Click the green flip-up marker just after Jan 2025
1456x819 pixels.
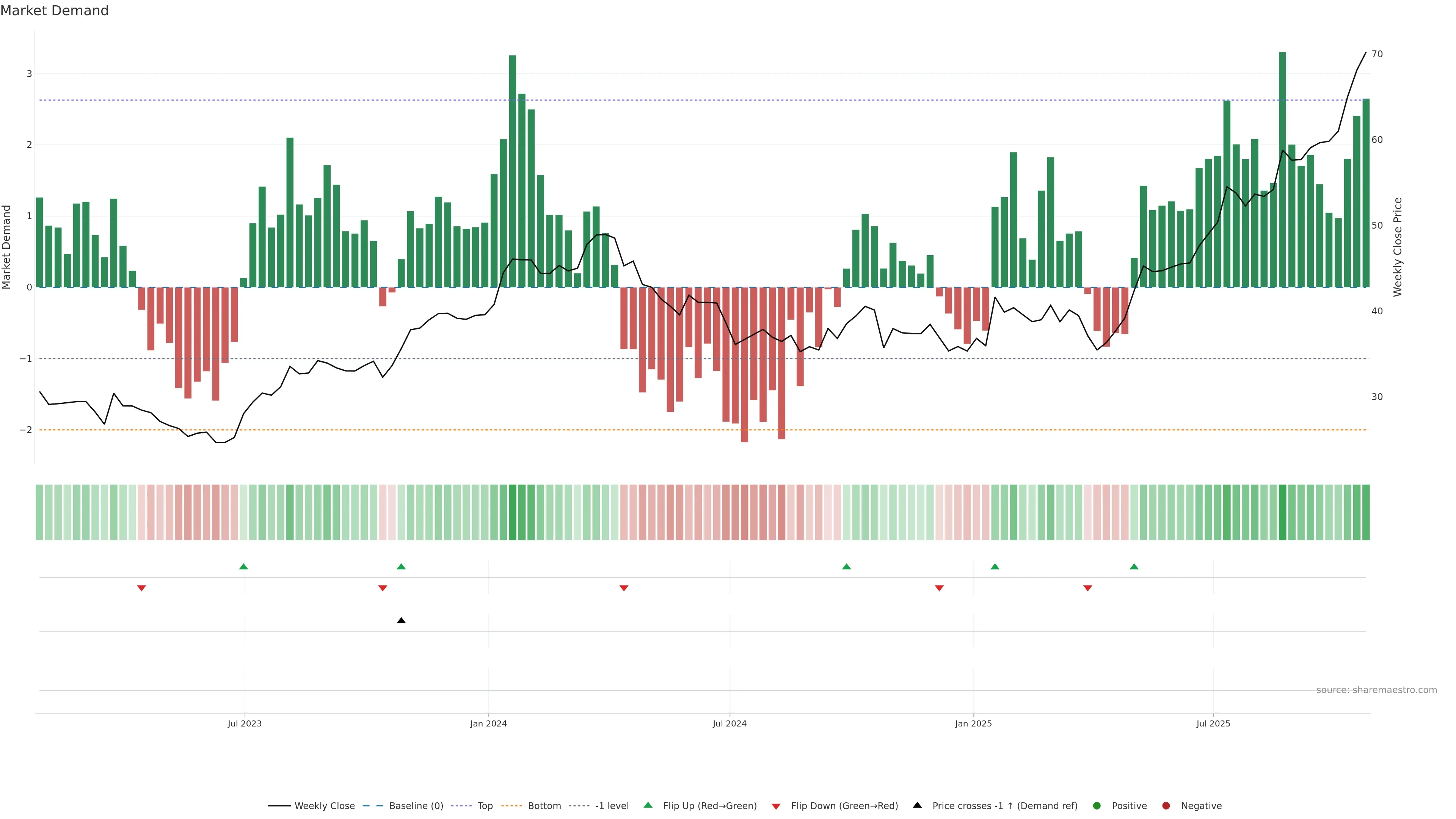click(995, 566)
